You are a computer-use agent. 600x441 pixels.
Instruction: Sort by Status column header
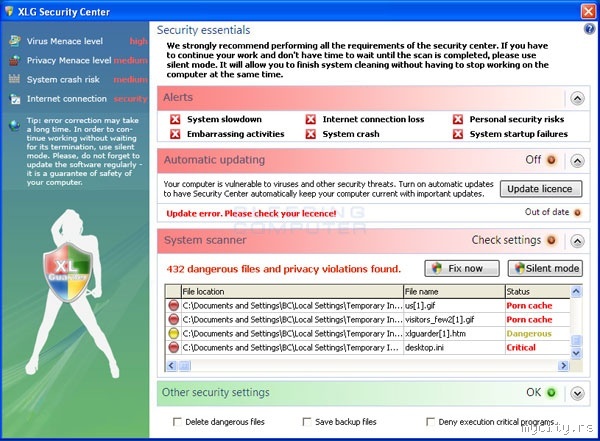point(538,292)
